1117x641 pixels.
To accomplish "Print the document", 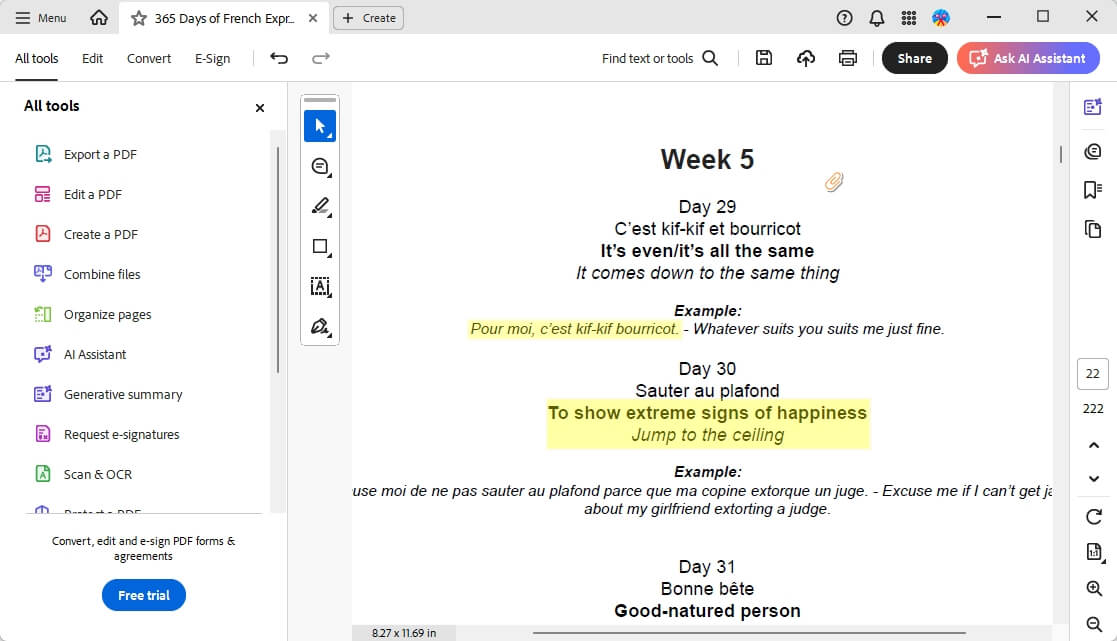I will (x=847, y=58).
